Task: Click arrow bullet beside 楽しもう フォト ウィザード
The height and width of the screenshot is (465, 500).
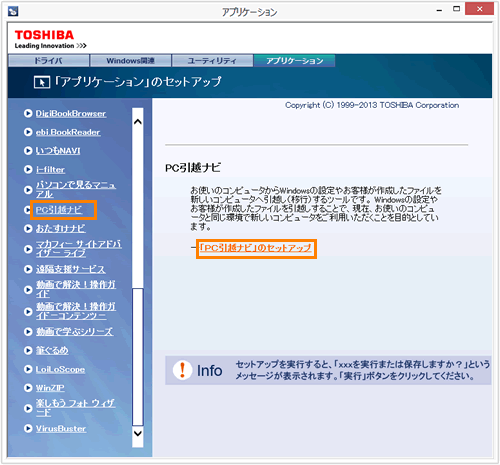Action: click(28, 408)
